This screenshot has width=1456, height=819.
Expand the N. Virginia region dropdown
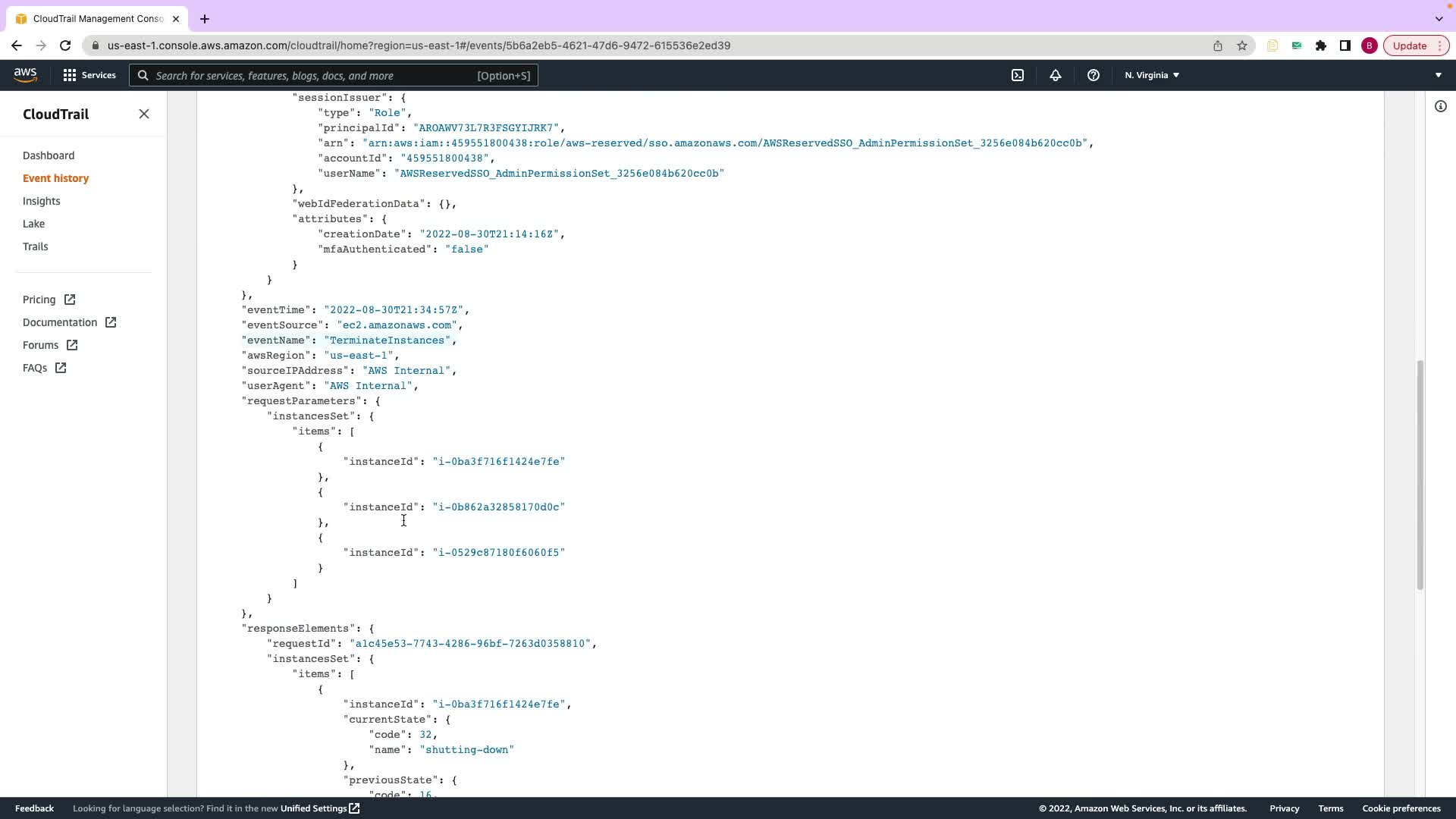click(x=1152, y=75)
